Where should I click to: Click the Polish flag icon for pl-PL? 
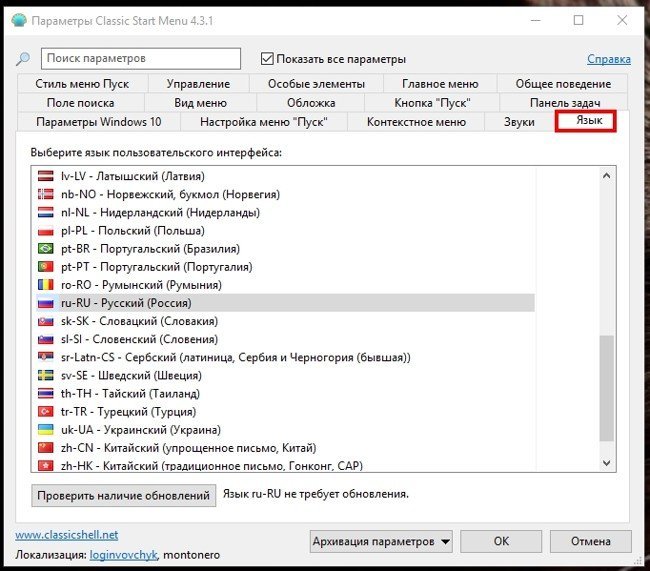[x=46, y=231]
